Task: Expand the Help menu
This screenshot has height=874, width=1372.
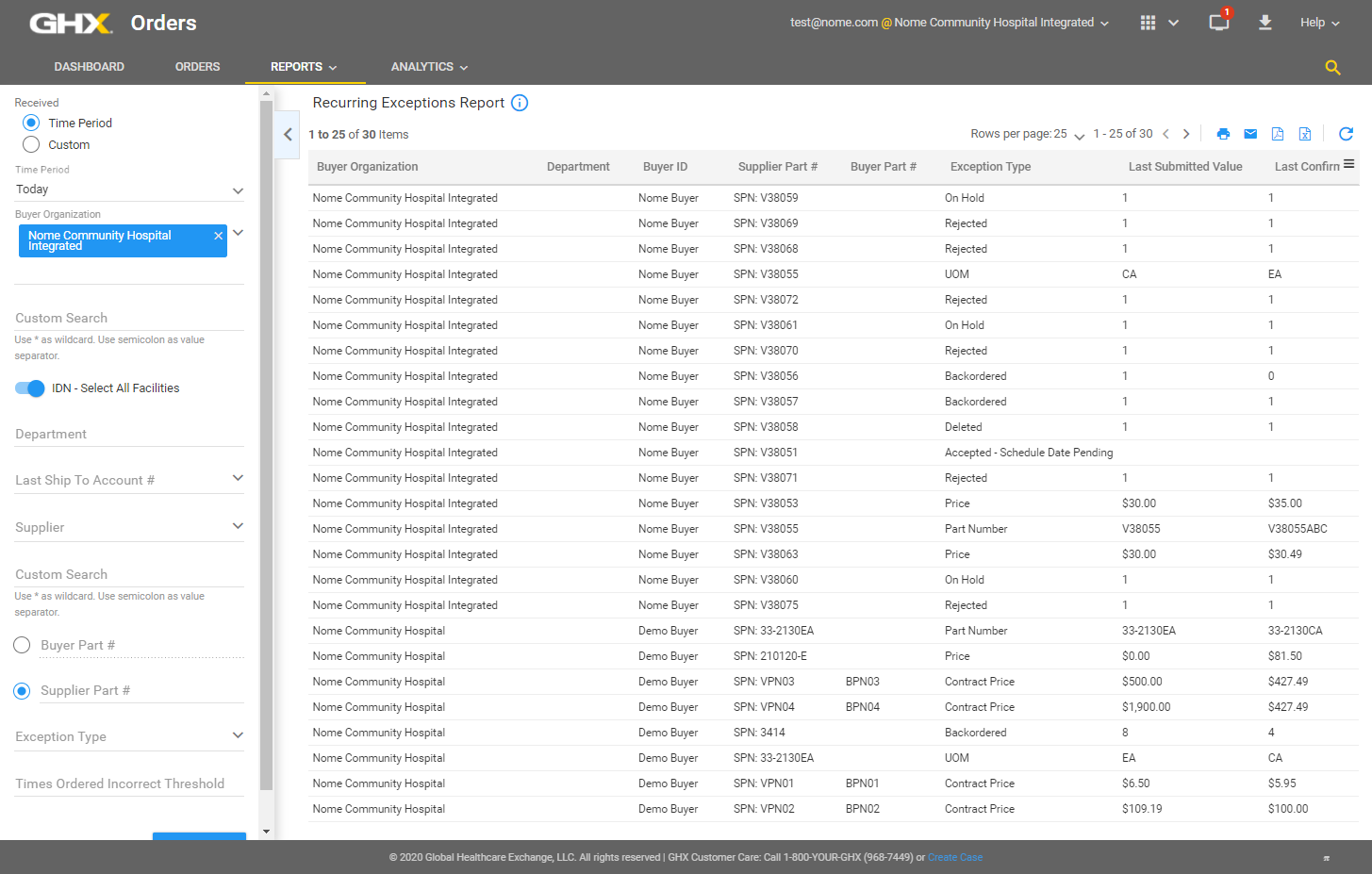Action: [1319, 23]
